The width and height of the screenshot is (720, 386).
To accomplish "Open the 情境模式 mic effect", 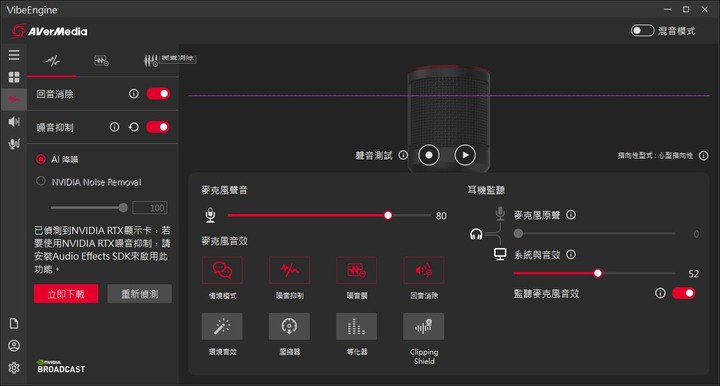I will pyautogui.click(x=222, y=270).
